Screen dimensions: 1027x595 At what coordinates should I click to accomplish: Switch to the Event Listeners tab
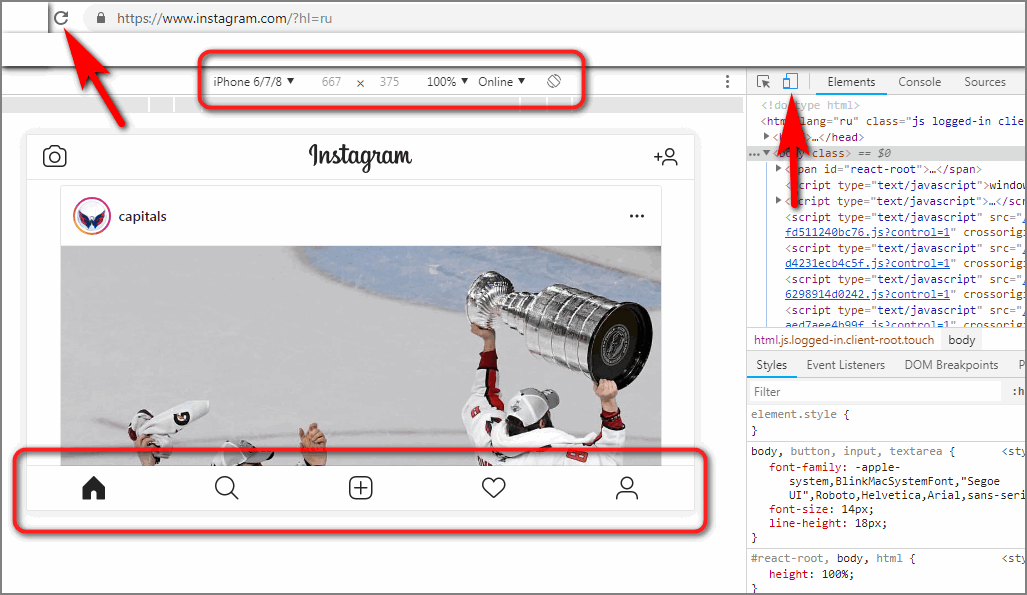coord(846,365)
